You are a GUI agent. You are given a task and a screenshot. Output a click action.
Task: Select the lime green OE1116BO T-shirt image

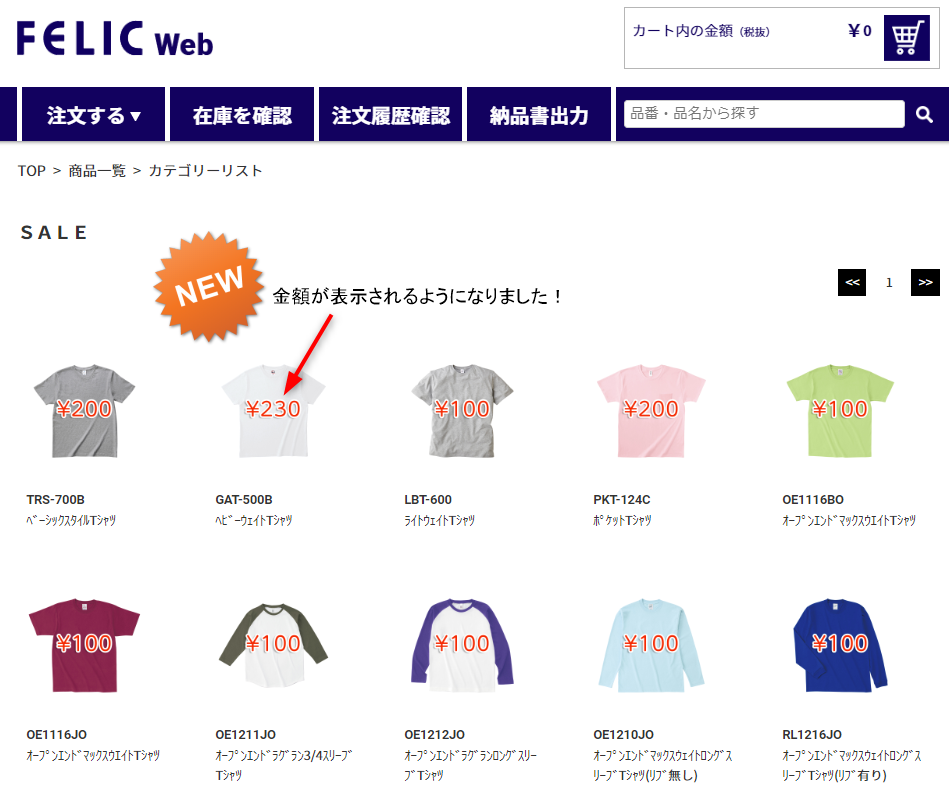click(x=840, y=411)
